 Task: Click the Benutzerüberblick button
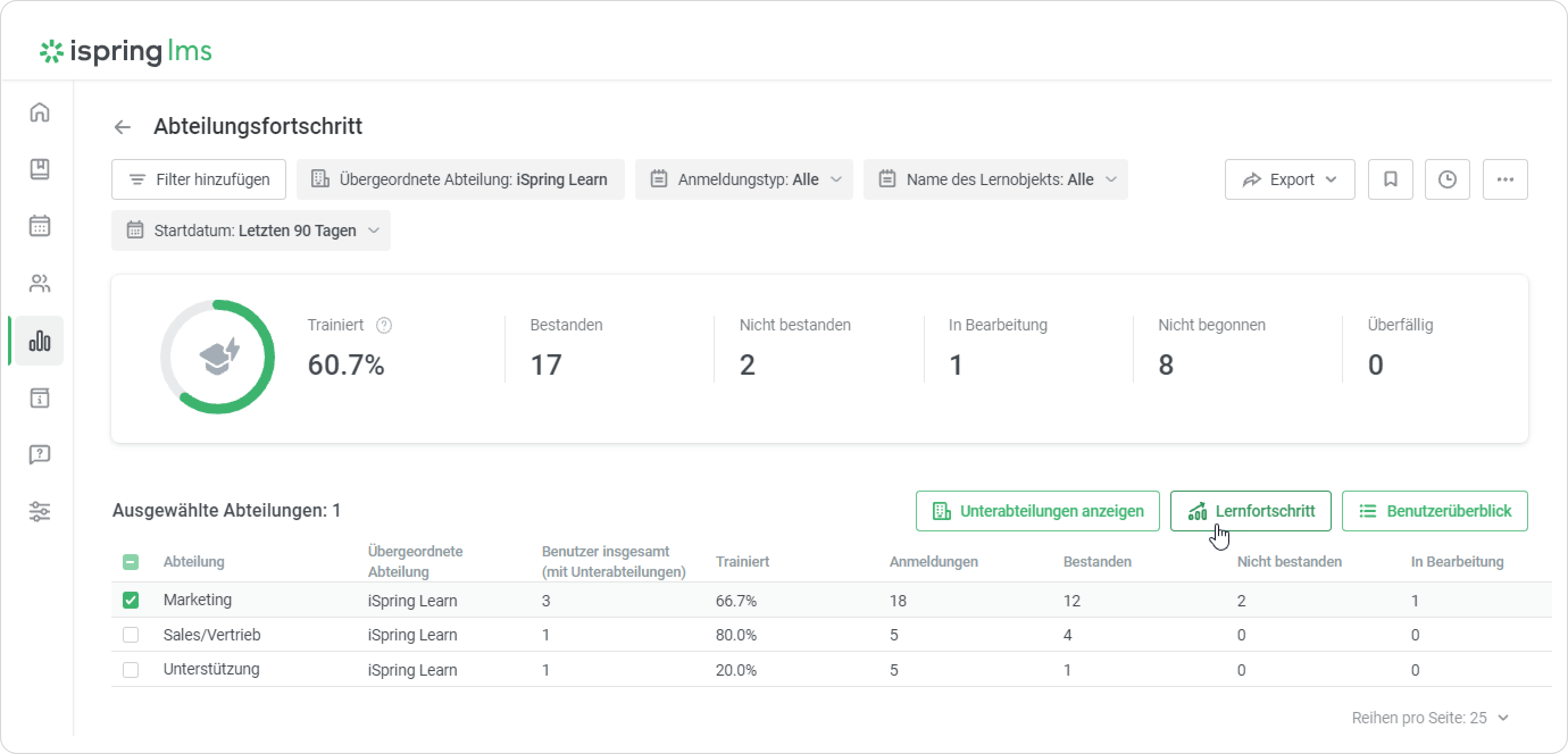pos(1434,511)
